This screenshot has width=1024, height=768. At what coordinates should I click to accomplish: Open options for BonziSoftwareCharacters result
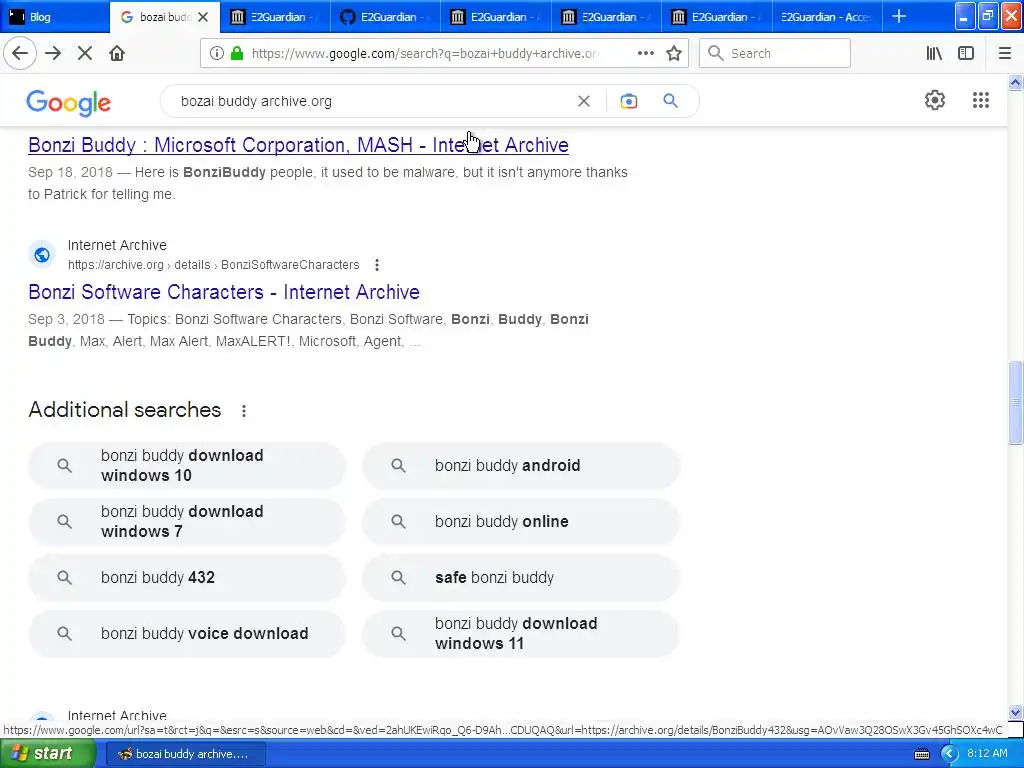click(x=377, y=264)
